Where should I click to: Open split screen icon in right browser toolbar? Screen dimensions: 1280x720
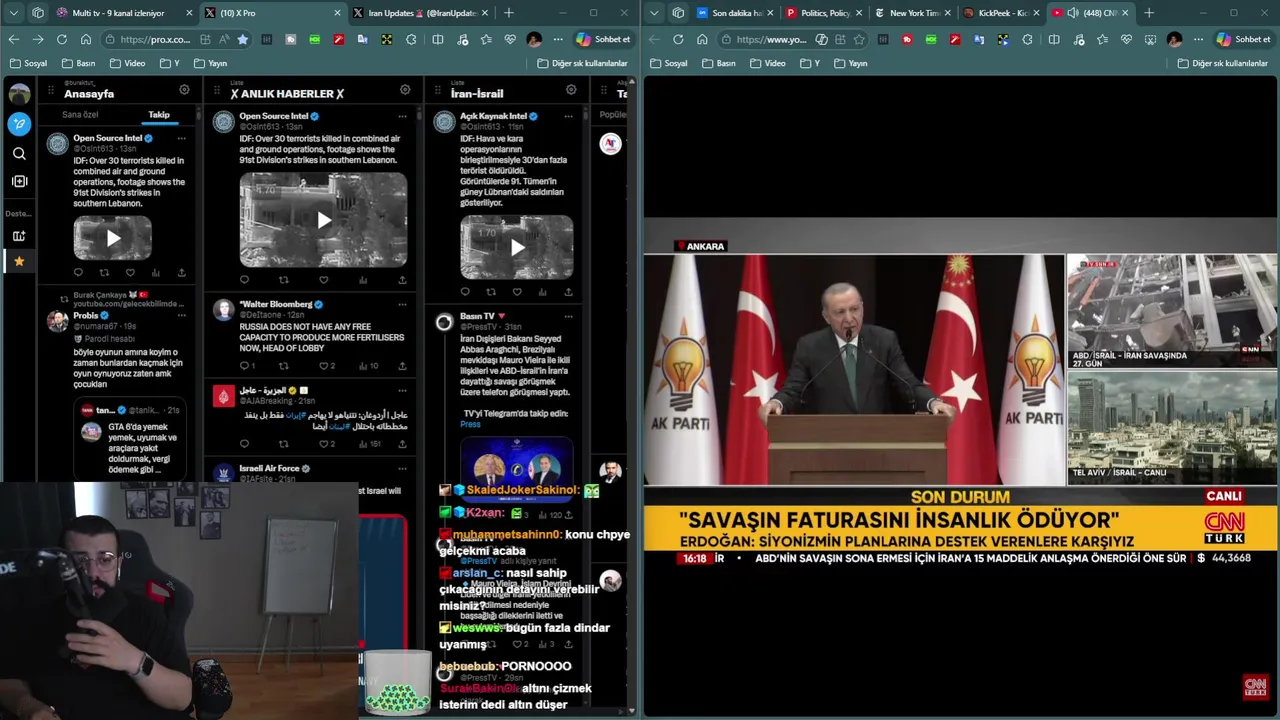pos(1054,39)
